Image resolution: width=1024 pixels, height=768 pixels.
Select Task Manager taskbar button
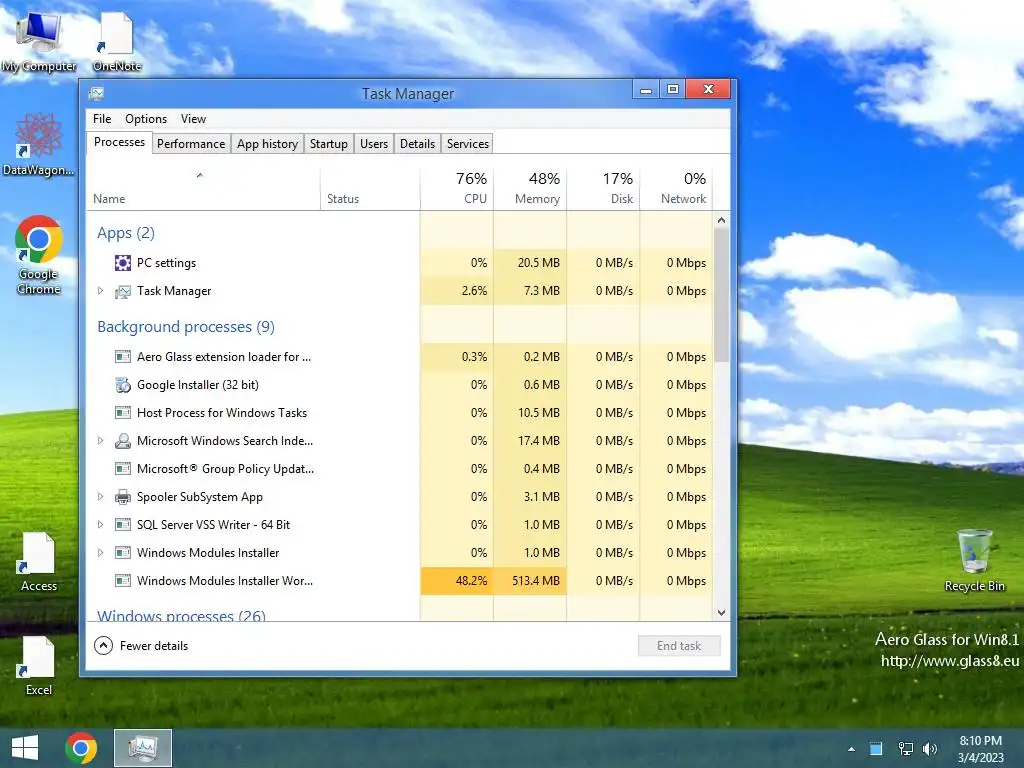coord(143,748)
